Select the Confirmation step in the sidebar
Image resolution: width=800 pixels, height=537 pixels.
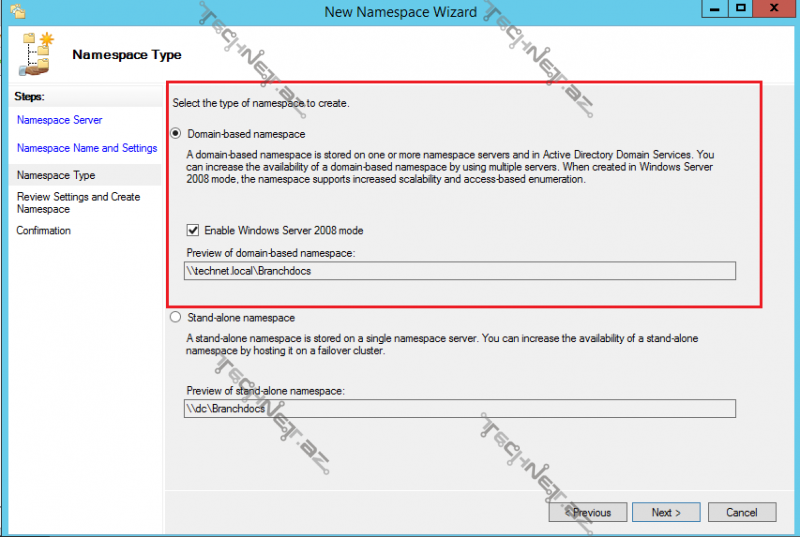click(43, 231)
